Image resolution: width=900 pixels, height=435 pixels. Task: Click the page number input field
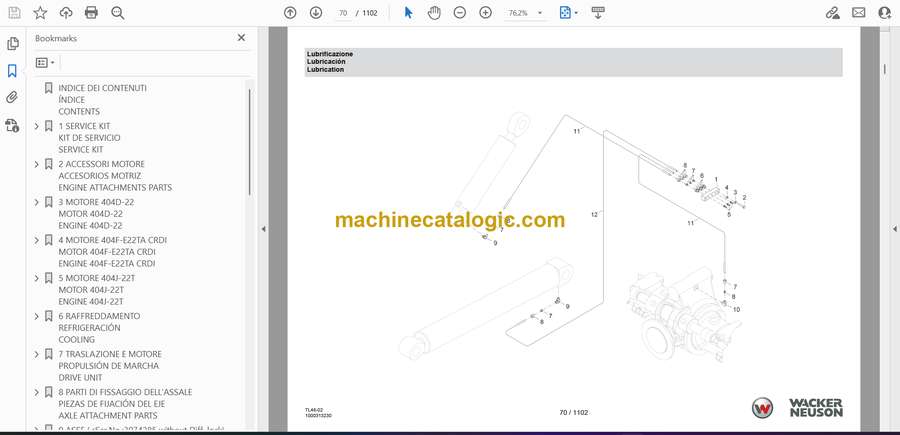pyautogui.click(x=343, y=13)
